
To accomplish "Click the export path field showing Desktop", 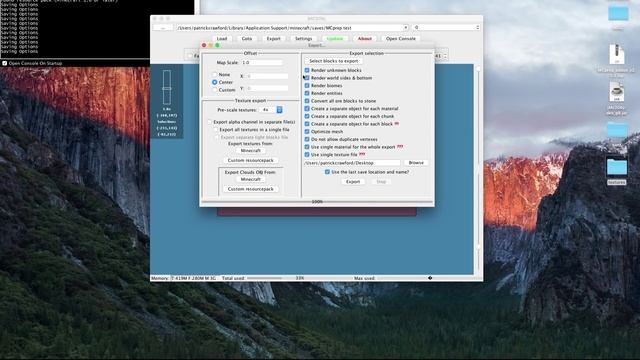I will click(352, 163).
